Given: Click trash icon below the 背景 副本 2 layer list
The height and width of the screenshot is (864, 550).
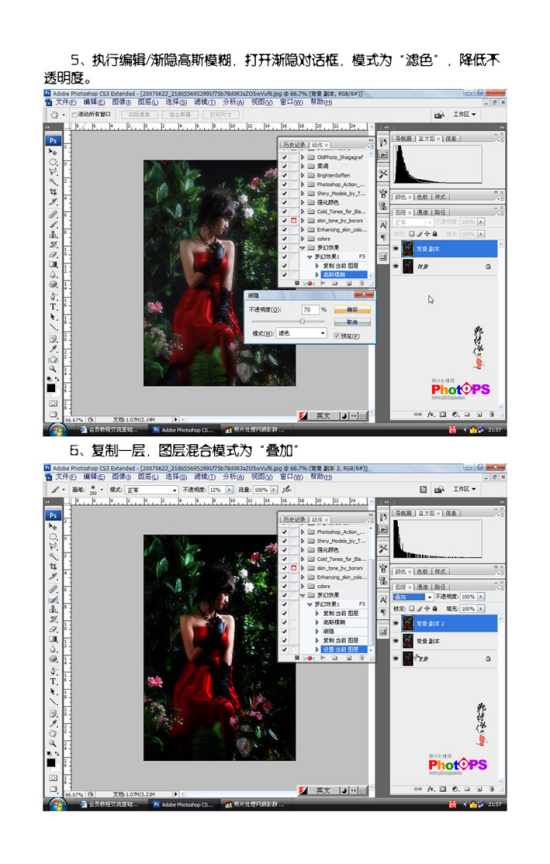Looking at the screenshot, I should tap(491, 789).
